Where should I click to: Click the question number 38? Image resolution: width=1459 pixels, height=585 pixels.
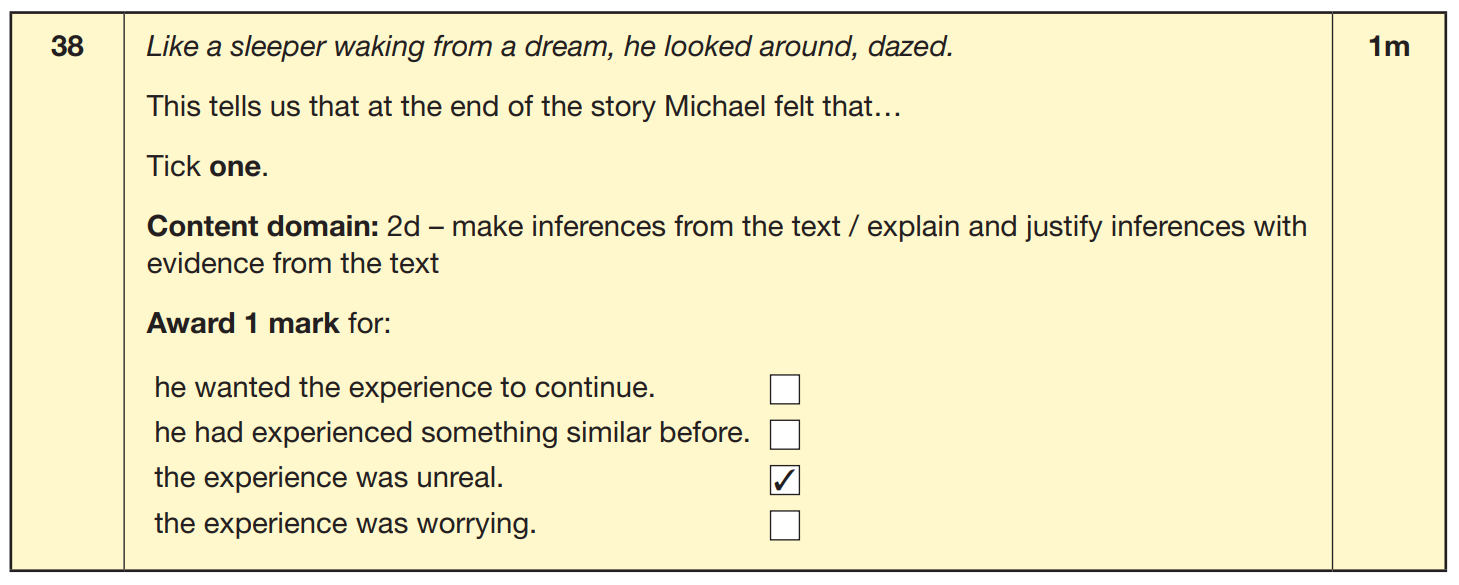[x=67, y=47]
